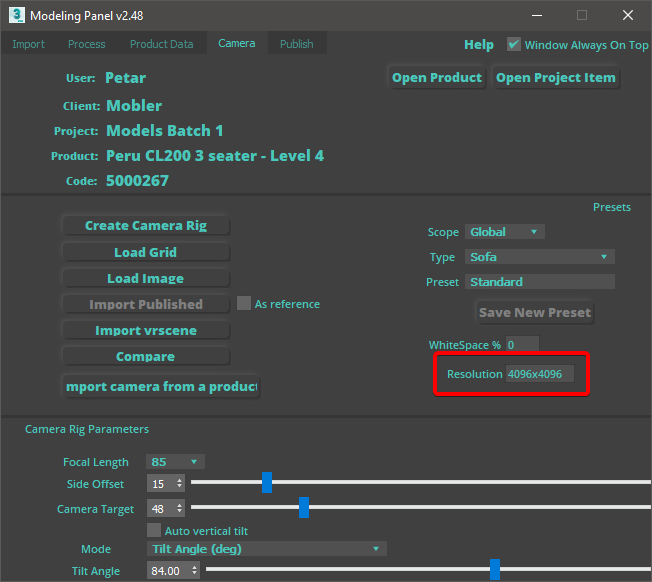The image size is (652, 582).
Task: Enable the Window Always On Top checkbox
Action: click(x=514, y=45)
